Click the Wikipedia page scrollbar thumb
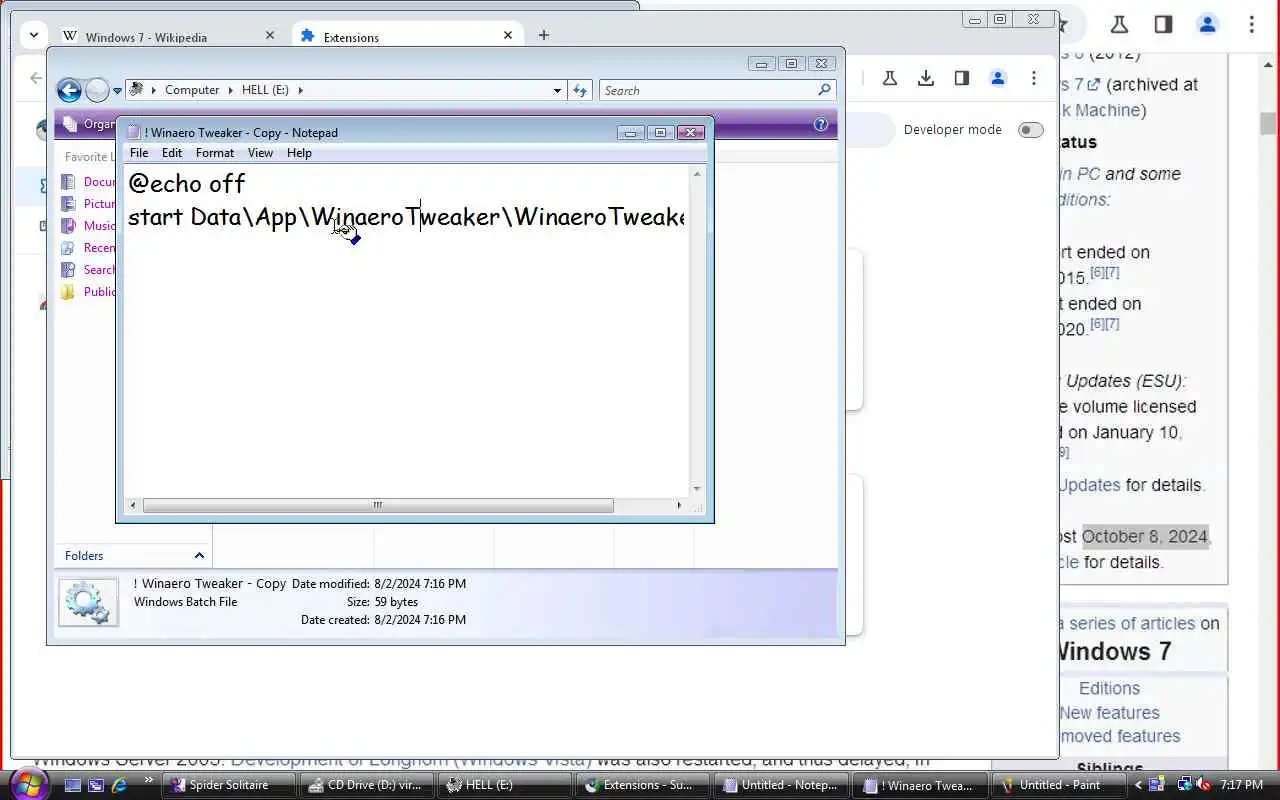This screenshot has height=800, width=1280. pyautogui.click(x=1268, y=124)
